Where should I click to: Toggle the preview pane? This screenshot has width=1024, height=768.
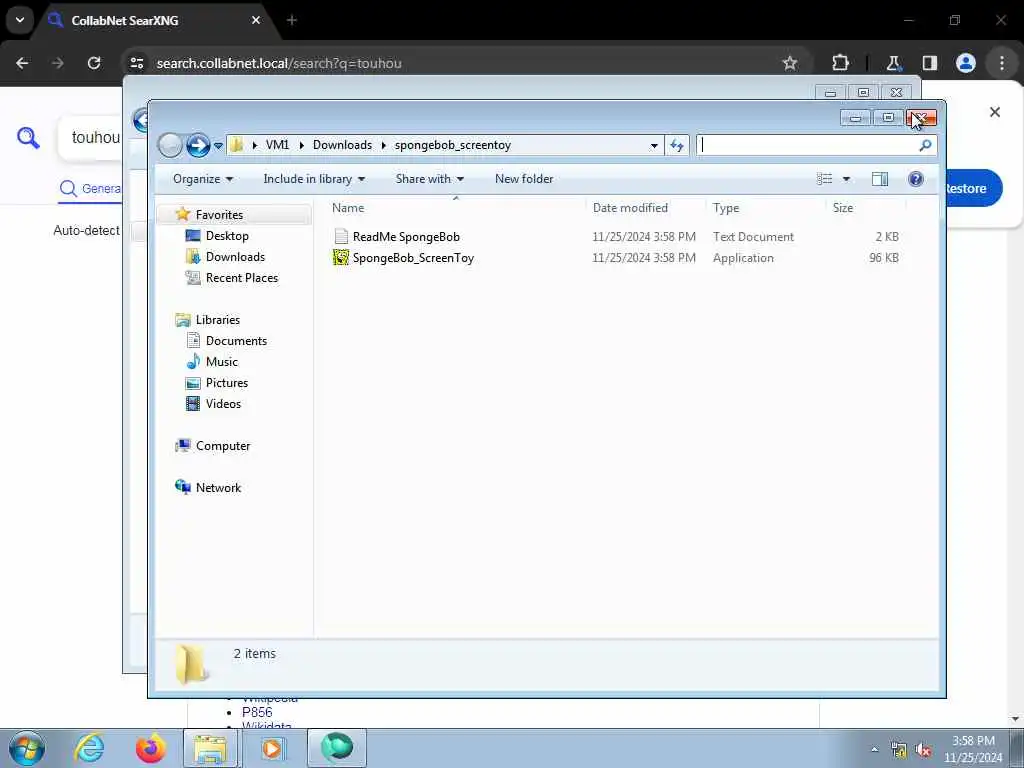(x=880, y=179)
